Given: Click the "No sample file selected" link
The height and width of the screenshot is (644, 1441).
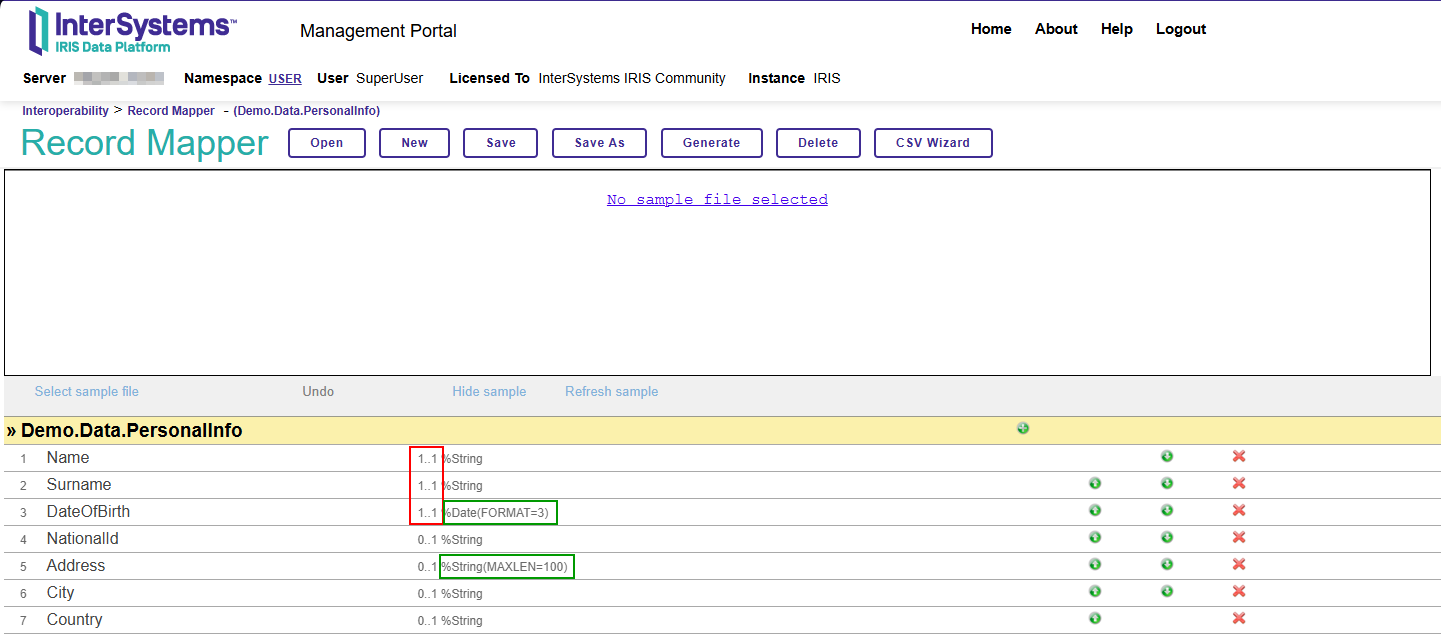Looking at the screenshot, I should [x=717, y=200].
